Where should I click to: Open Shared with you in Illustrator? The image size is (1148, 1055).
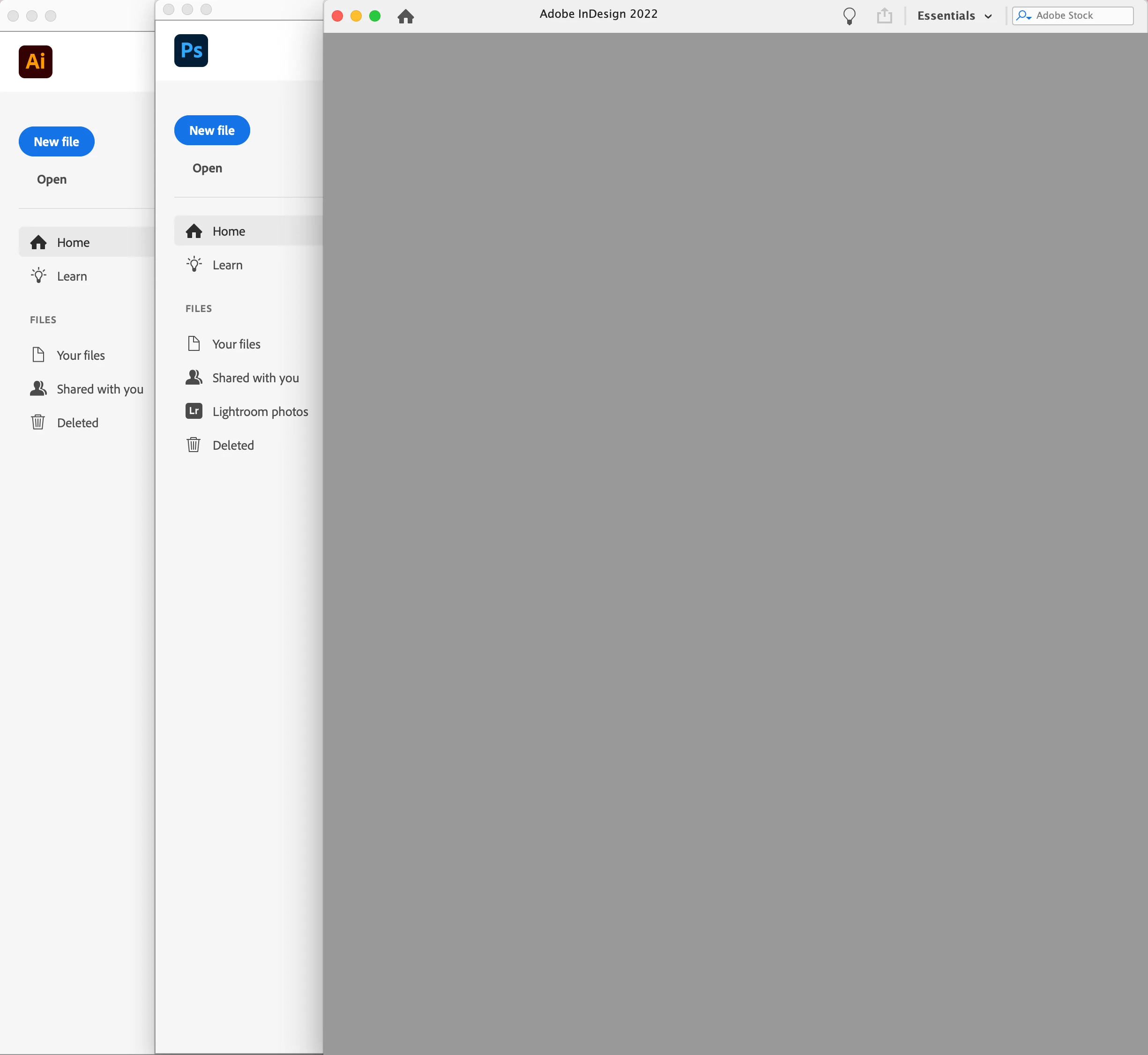[100, 389]
